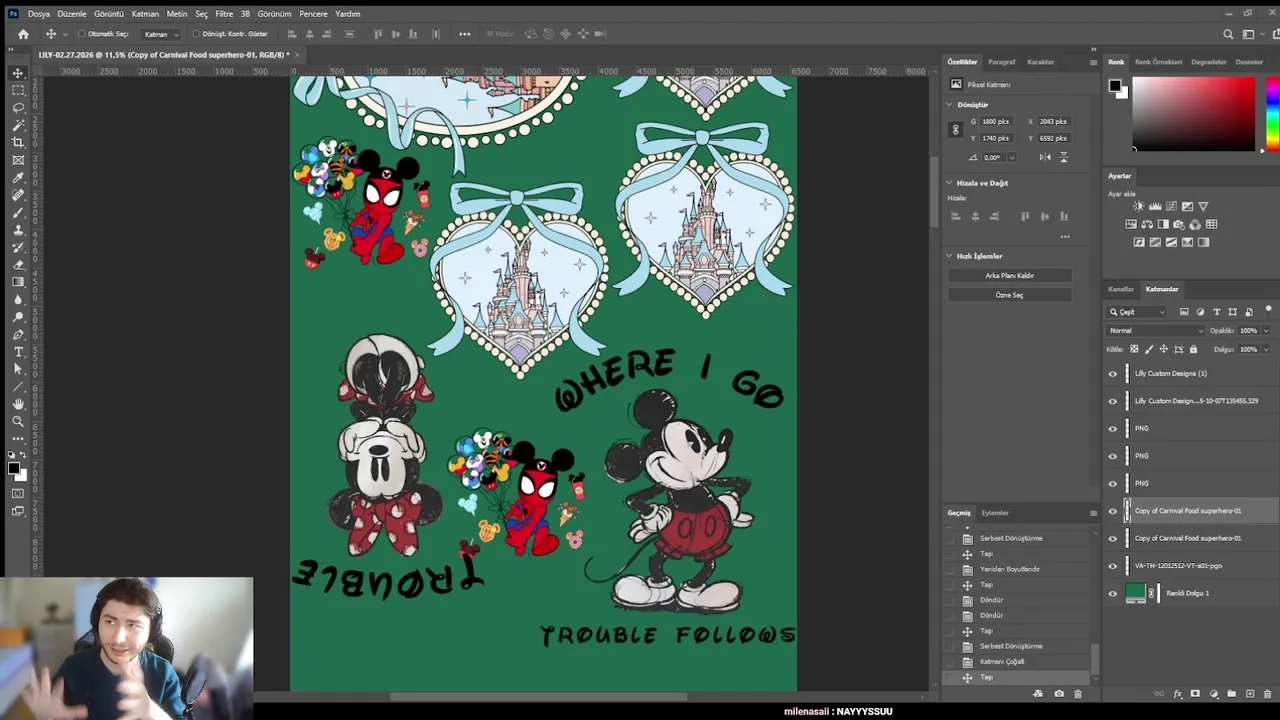
Task: Click the new group folder icon
Action: point(1231,694)
